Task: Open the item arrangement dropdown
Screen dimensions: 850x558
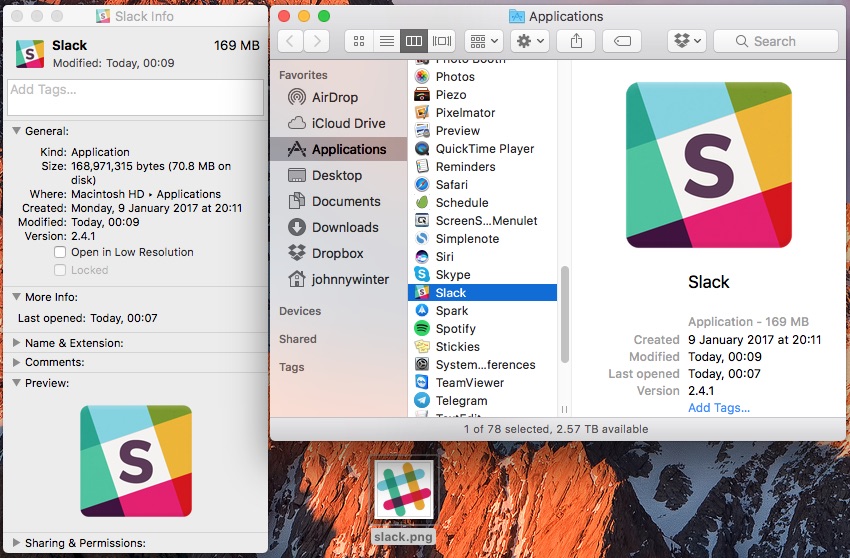Action: click(x=484, y=41)
